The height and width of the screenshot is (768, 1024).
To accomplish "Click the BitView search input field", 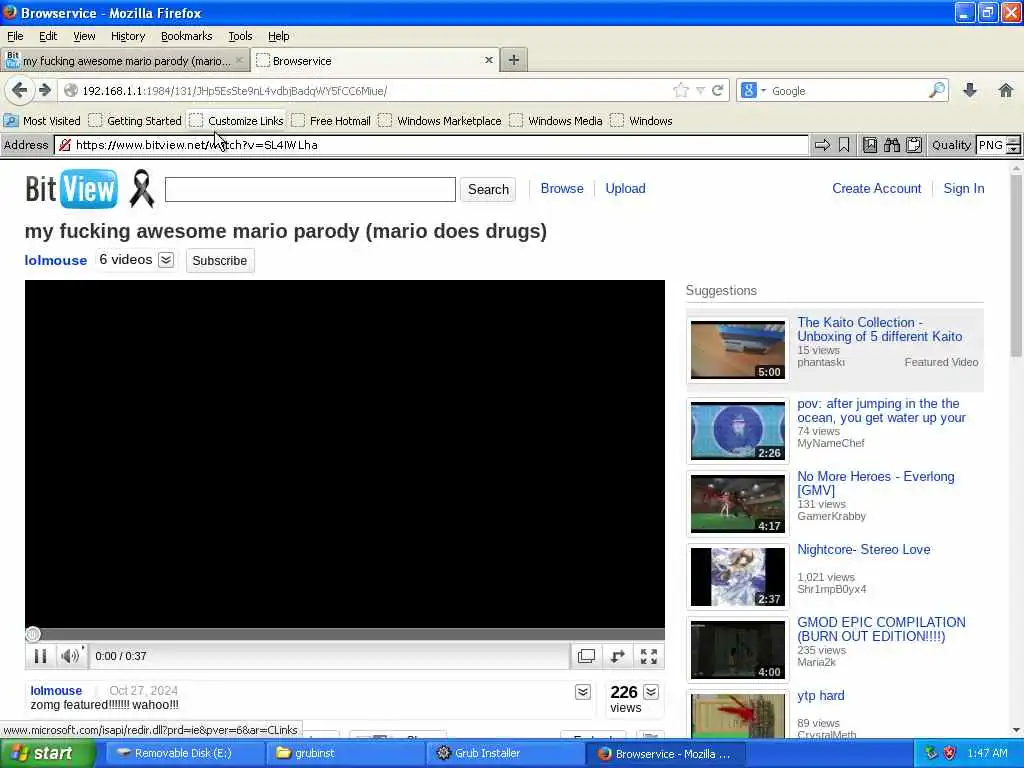I will pyautogui.click(x=310, y=189).
